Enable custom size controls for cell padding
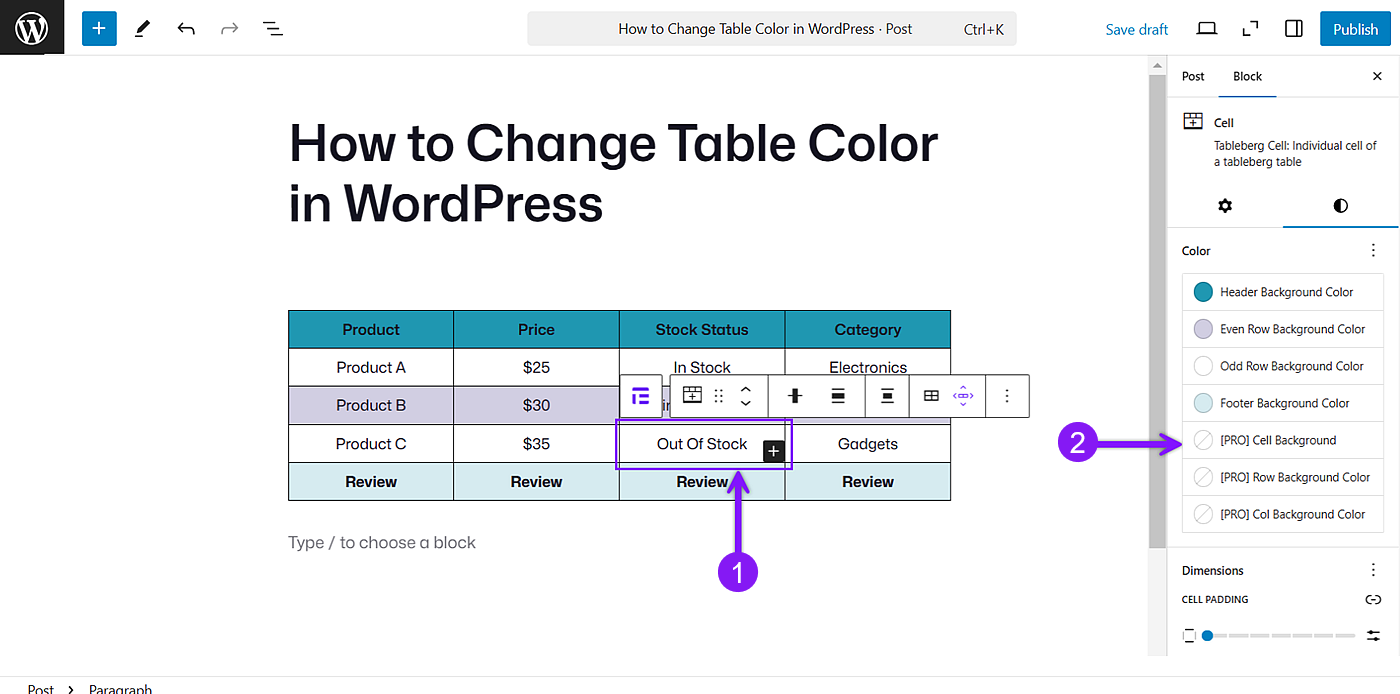This screenshot has width=1400, height=694. (1373, 635)
